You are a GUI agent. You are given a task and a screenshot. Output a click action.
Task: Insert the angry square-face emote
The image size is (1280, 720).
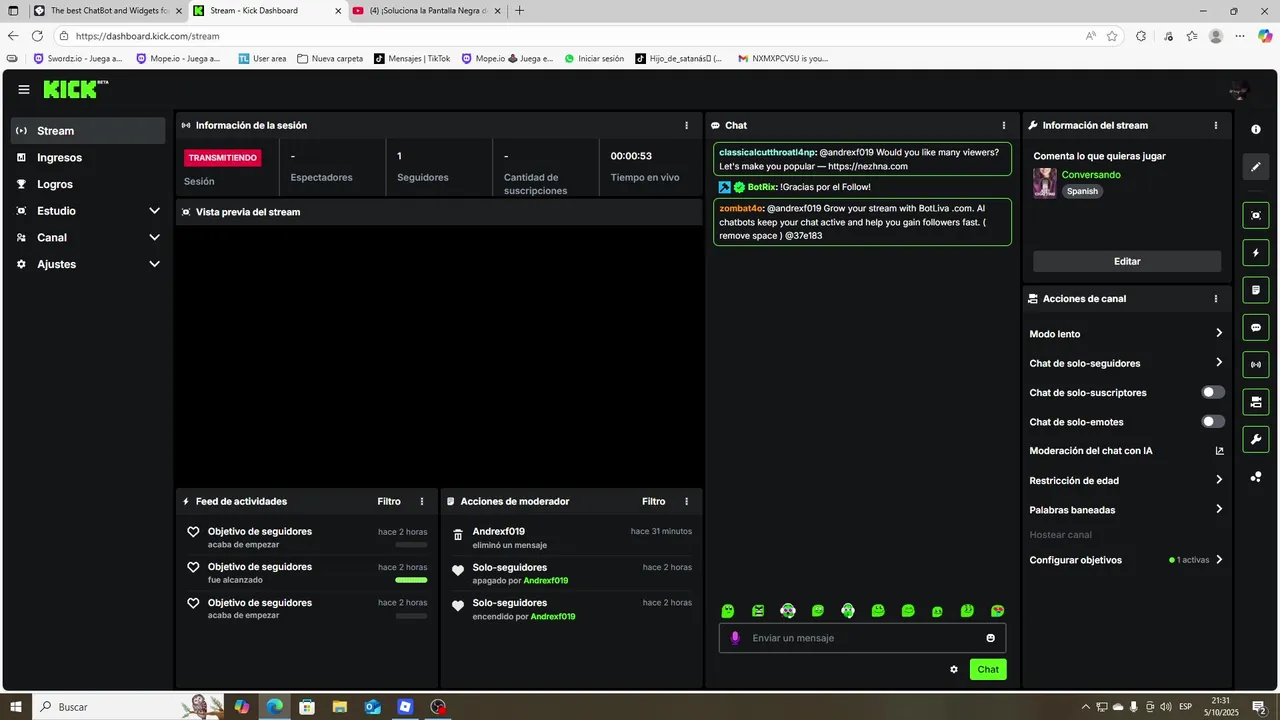pos(758,611)
